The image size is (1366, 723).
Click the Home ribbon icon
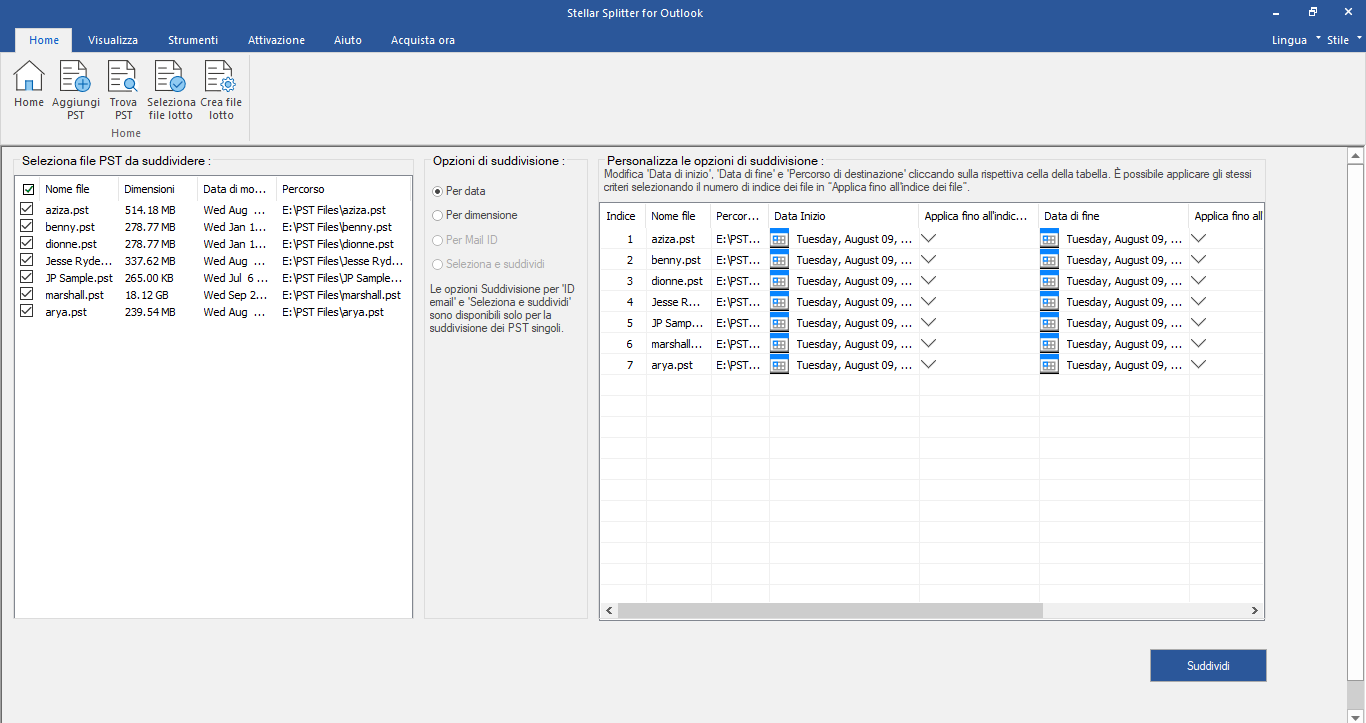pyautogui.click(x=29, y=84)
